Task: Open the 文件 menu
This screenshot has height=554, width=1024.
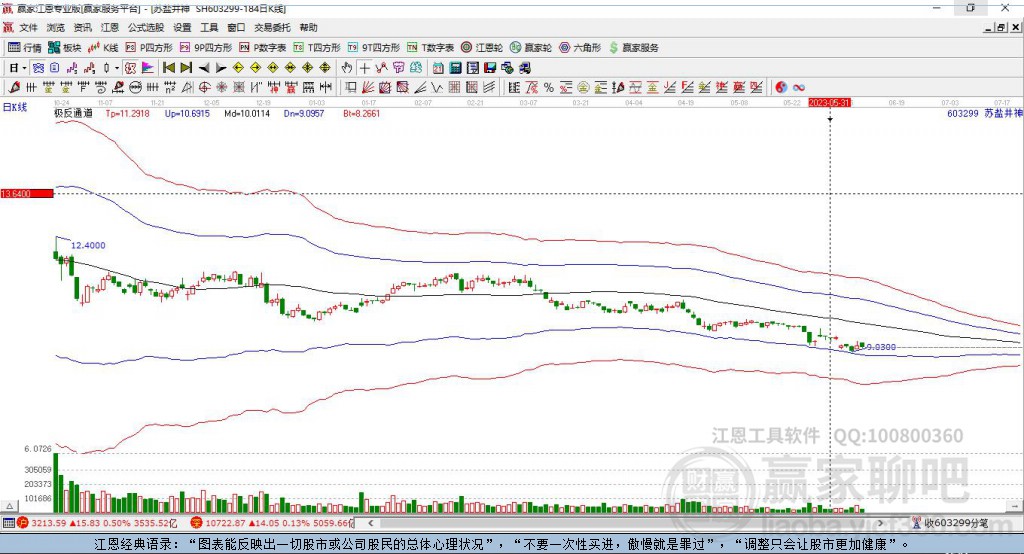Action: click(x=28, y=27)
